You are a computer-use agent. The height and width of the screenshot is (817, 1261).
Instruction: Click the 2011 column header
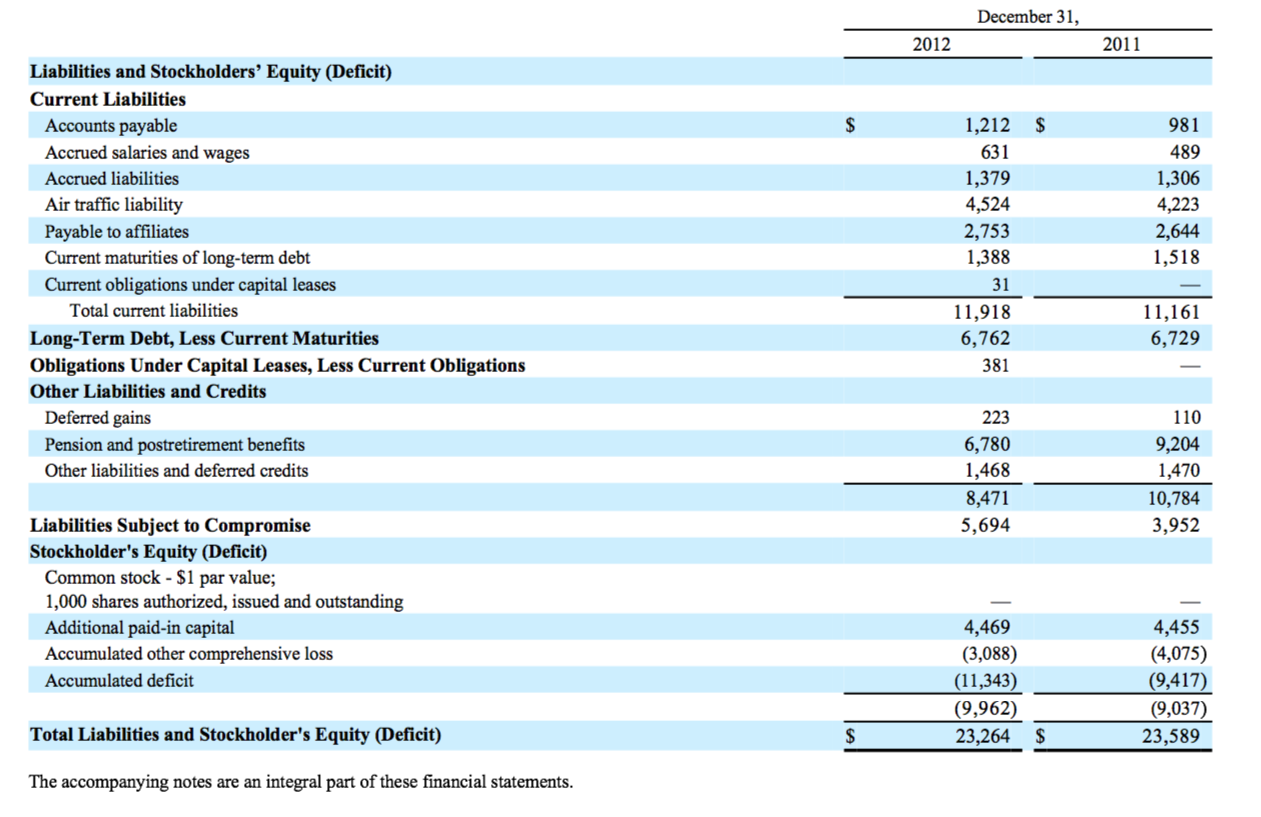pos(1122,44)
